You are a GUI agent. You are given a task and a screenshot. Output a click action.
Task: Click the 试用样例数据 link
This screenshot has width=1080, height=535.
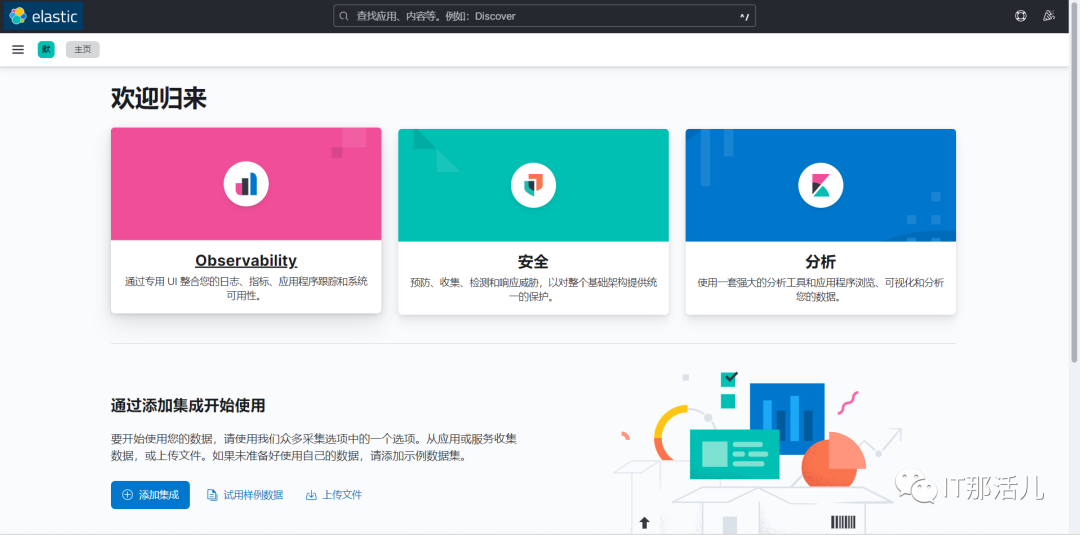click(245, 495)
